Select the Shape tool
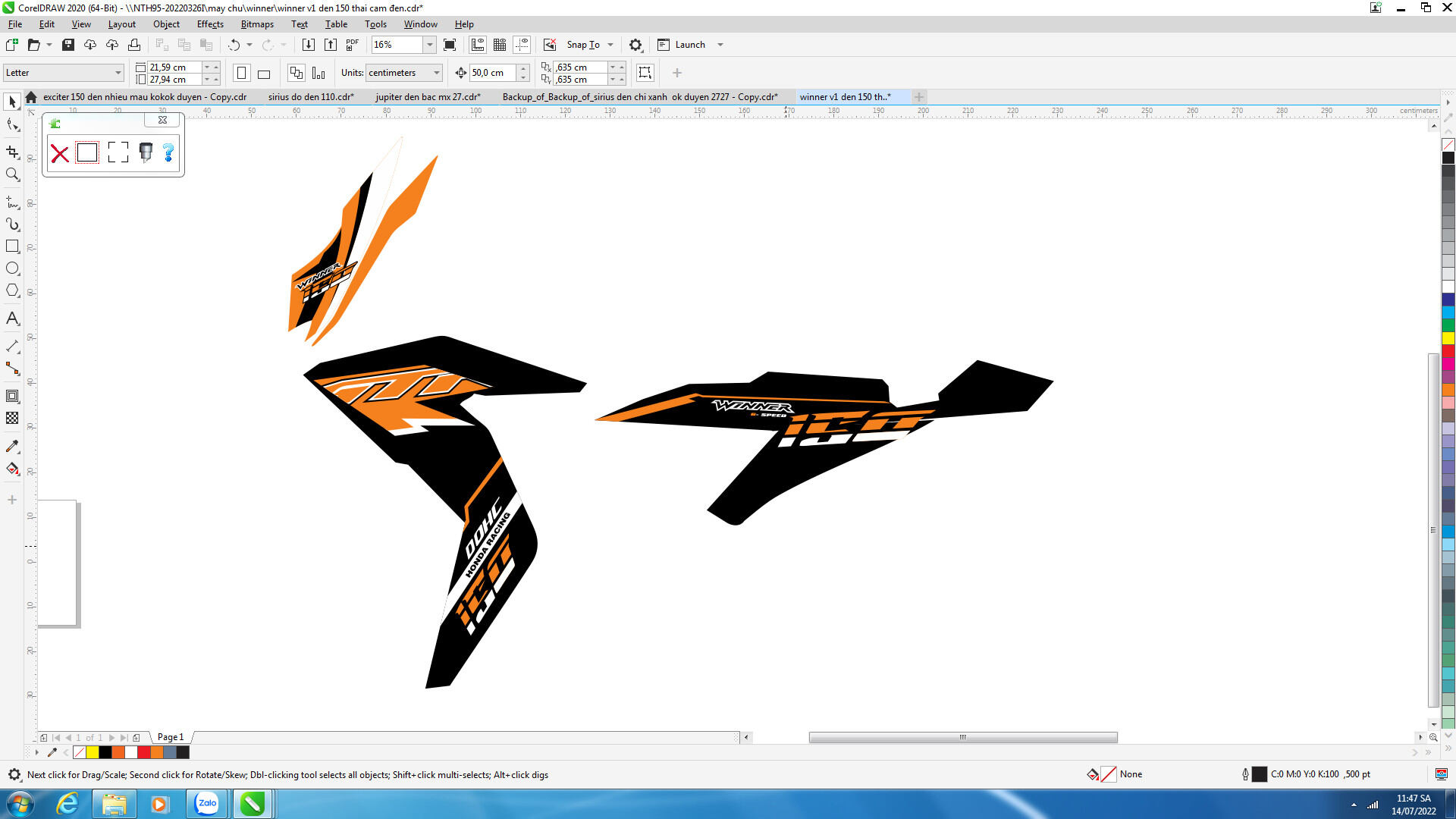 coord(12,125)
